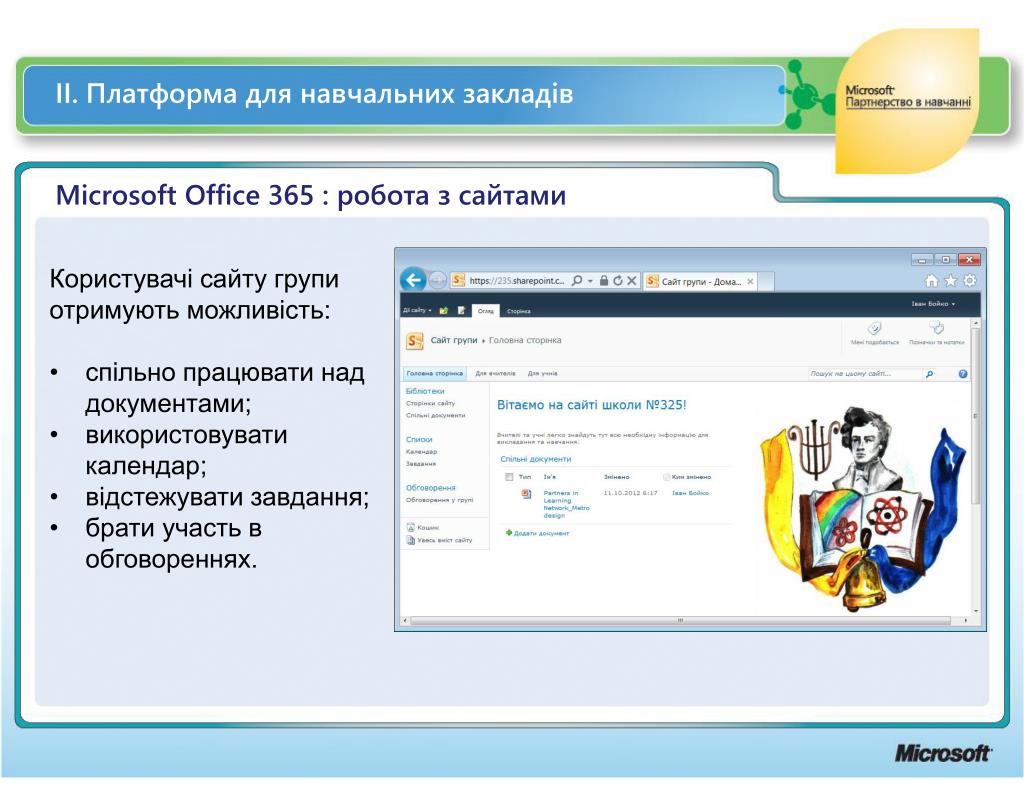Select the 'Сторінка' ribbon tab
The height and width of the screenshot is (789, 1024).
[519, 312]
